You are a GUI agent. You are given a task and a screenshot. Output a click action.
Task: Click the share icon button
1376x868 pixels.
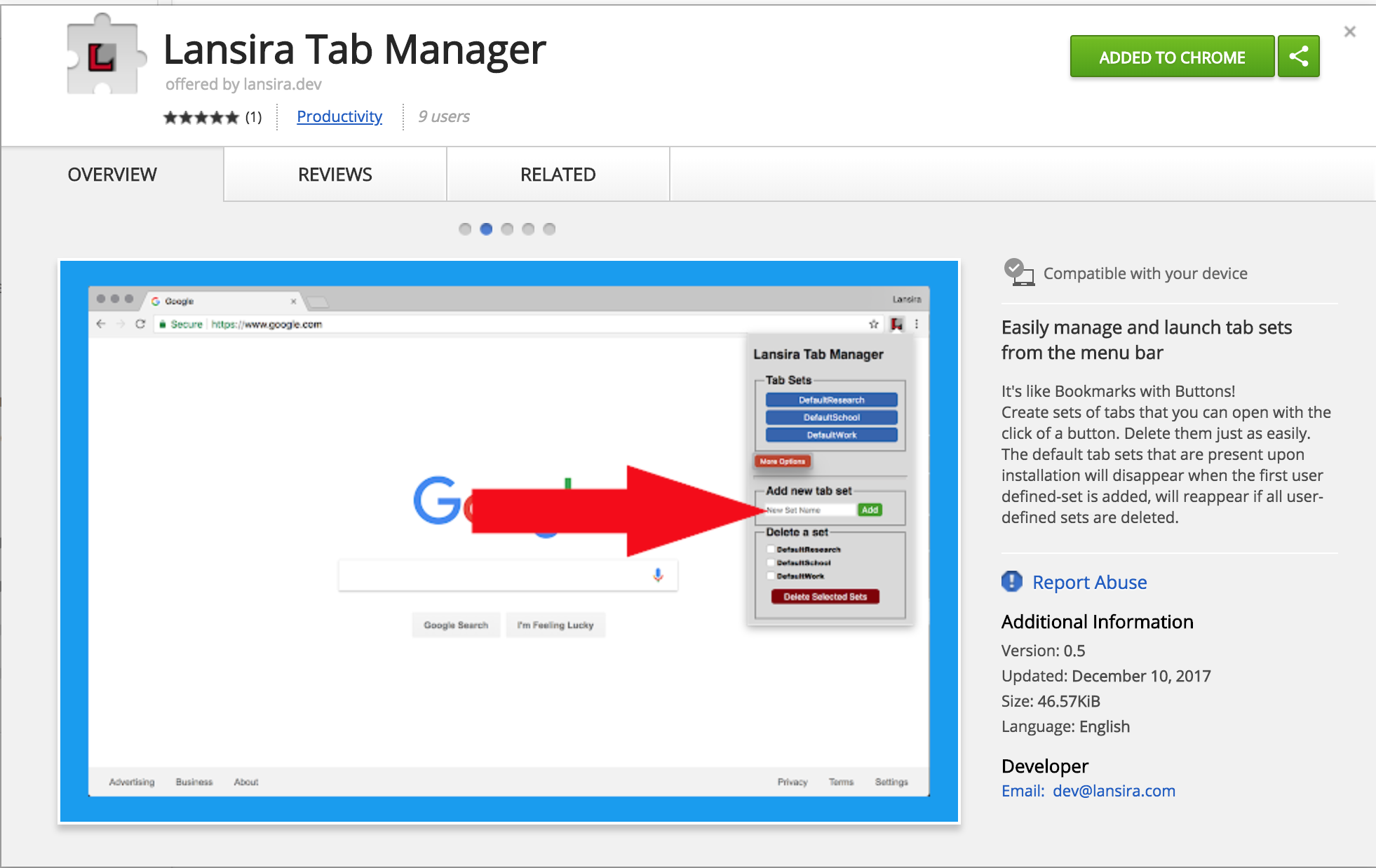tap(1298, 56)
